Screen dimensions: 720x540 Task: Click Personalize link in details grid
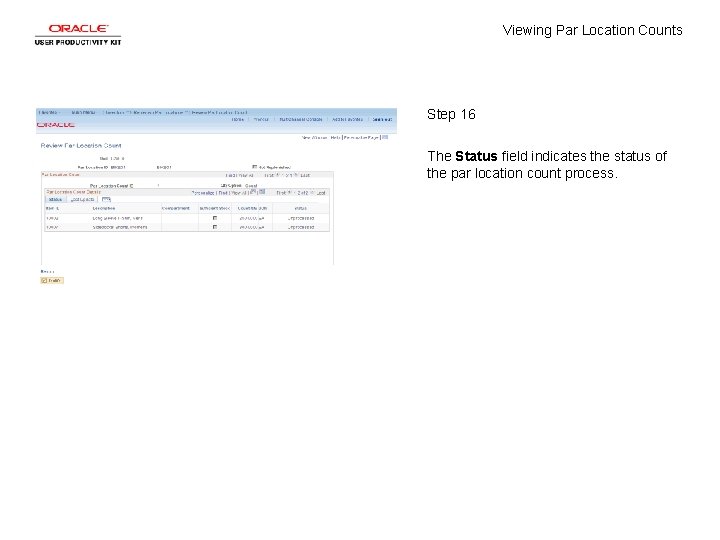point(203,193)
